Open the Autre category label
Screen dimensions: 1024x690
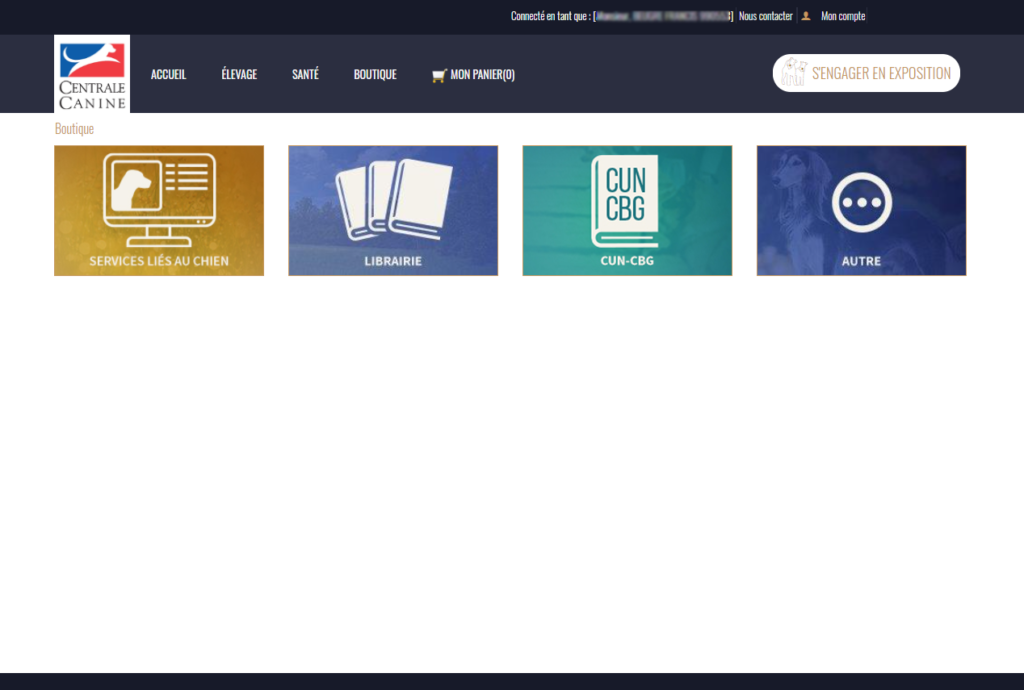coord(861,261)
